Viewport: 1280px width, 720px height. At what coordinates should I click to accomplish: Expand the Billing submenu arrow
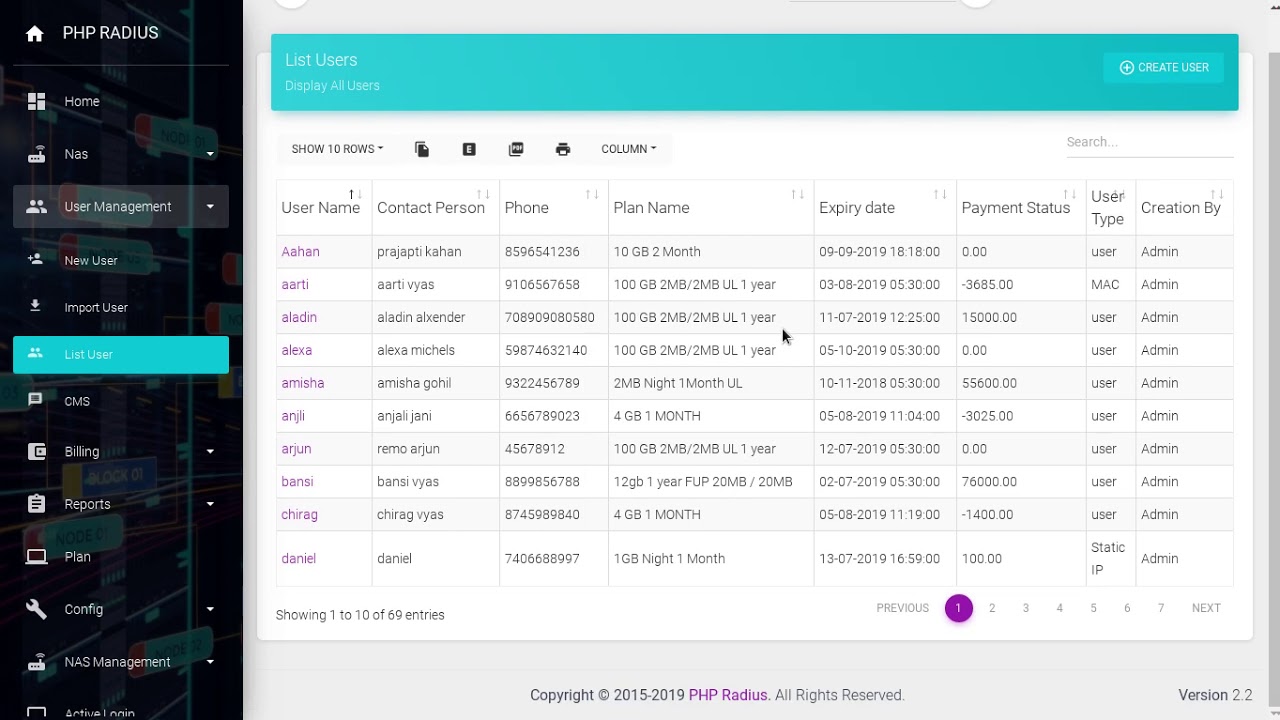click(210, 452)
